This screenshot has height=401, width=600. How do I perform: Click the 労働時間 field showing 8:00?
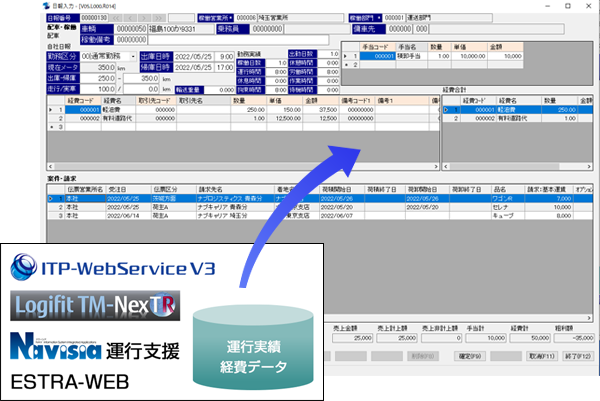point(328,72)
